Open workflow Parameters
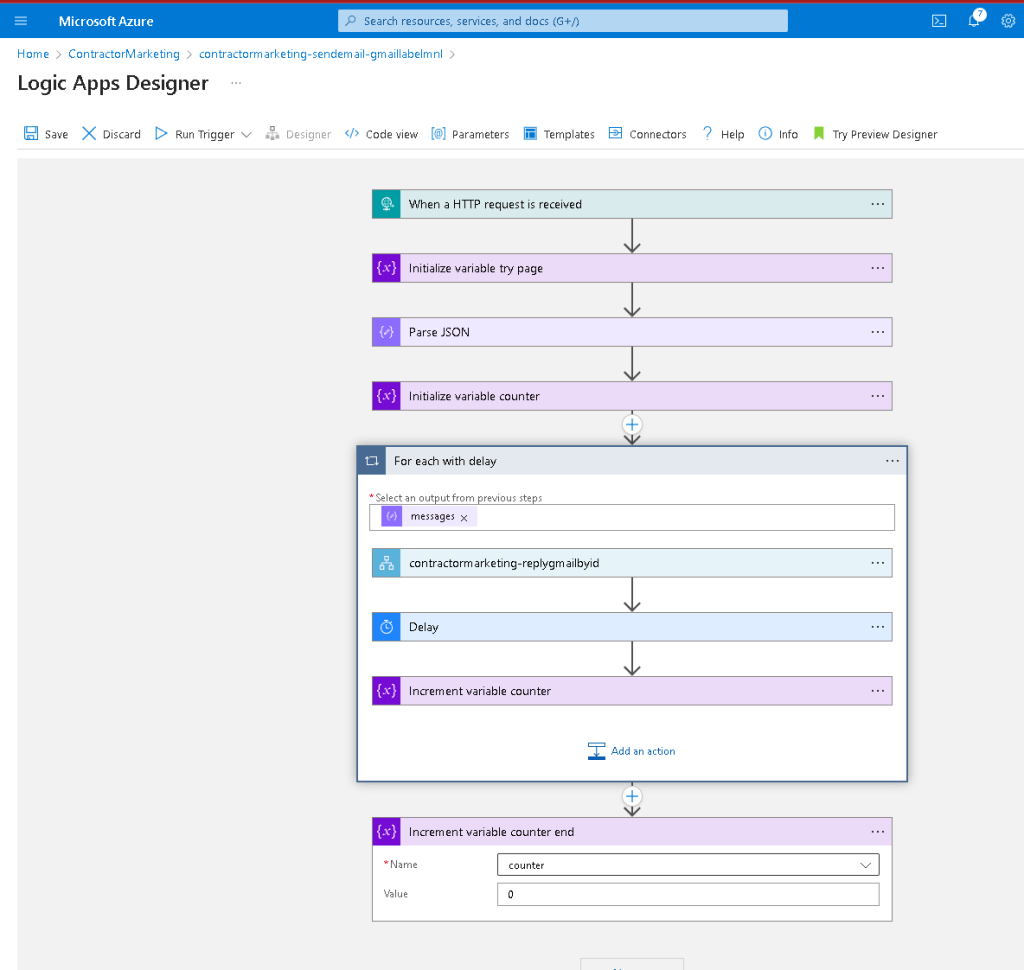1024x970 pixels. point(470,134)
